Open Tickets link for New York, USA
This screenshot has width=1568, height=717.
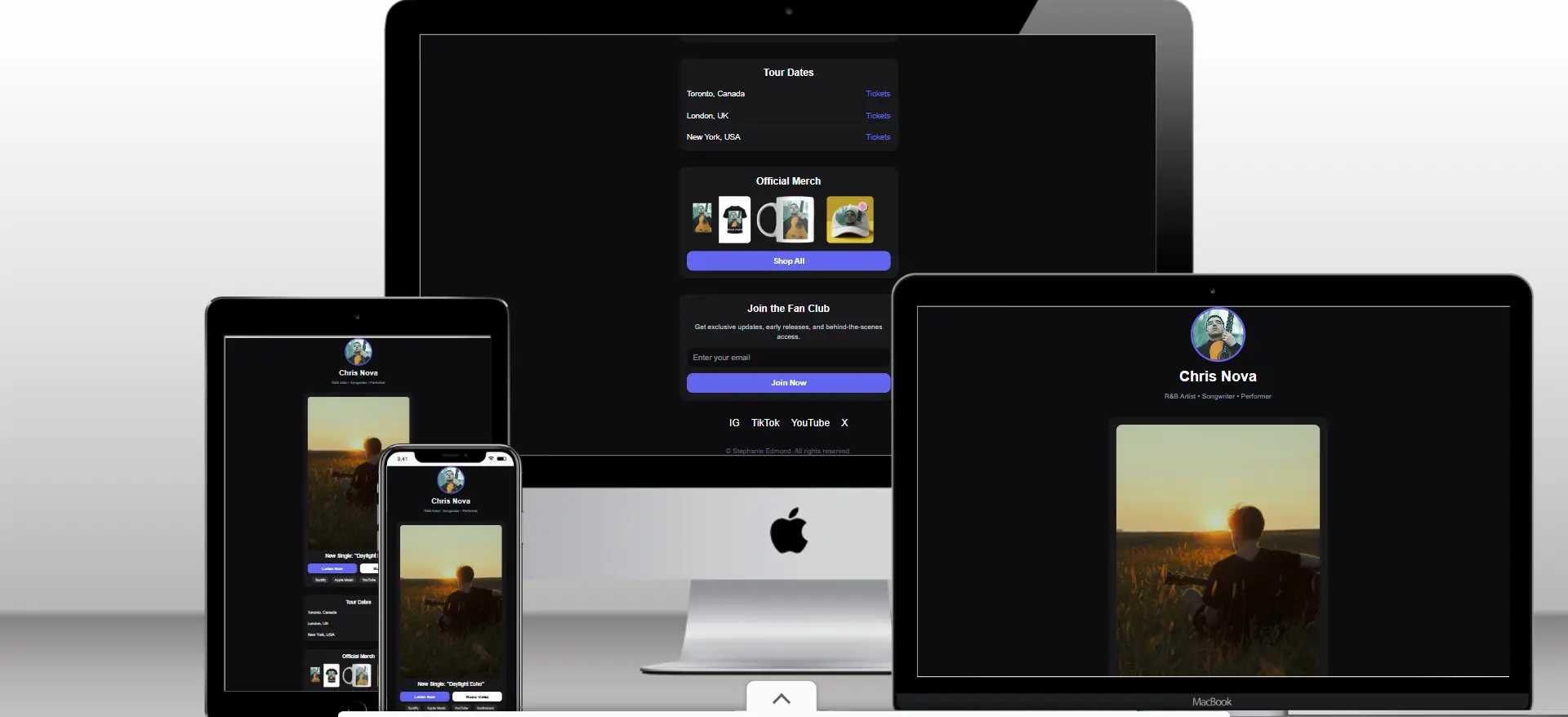[x=878, y=137]
